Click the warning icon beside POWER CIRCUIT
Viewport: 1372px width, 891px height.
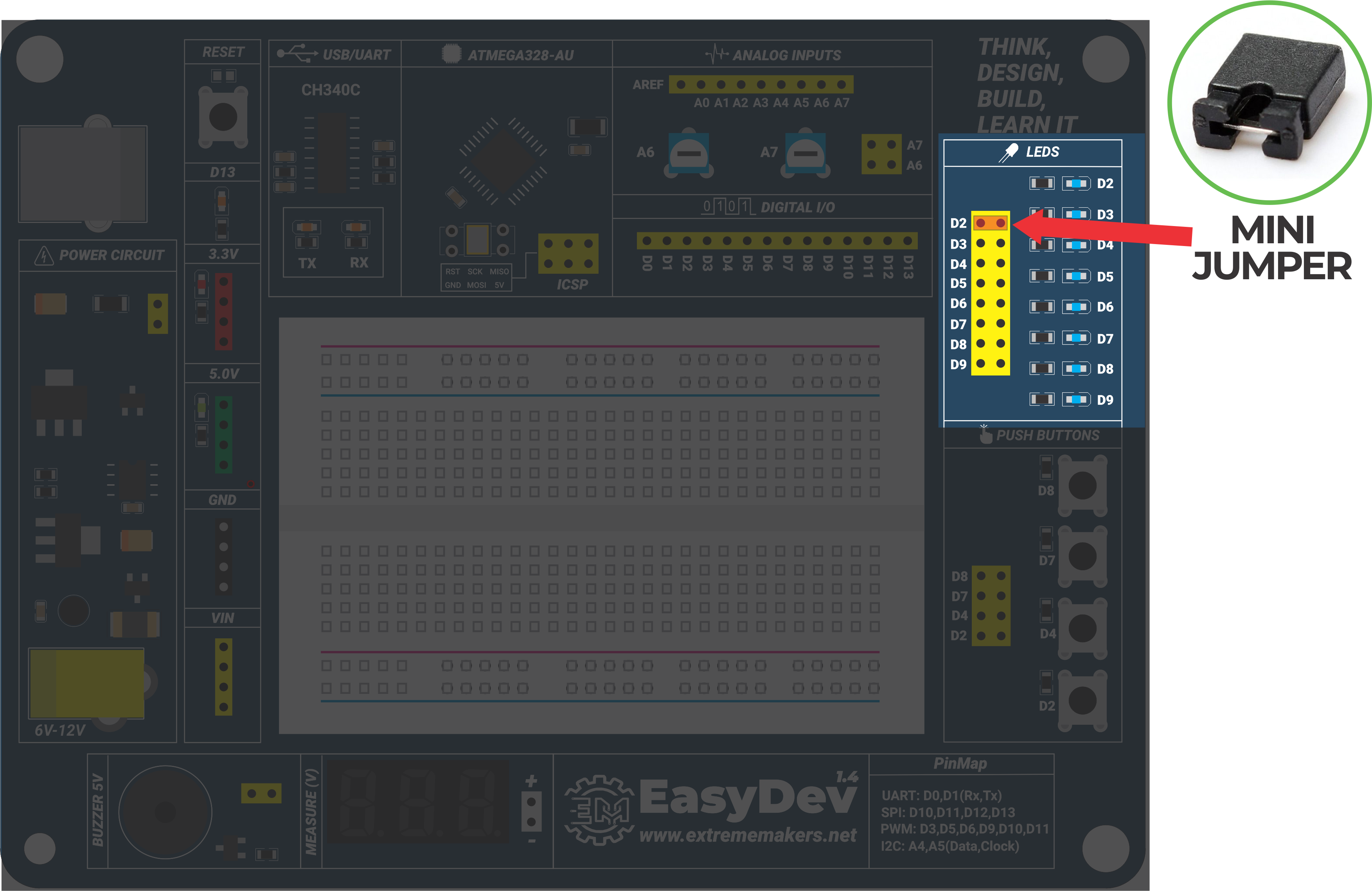pyautogui.click(x=44, y=255)
